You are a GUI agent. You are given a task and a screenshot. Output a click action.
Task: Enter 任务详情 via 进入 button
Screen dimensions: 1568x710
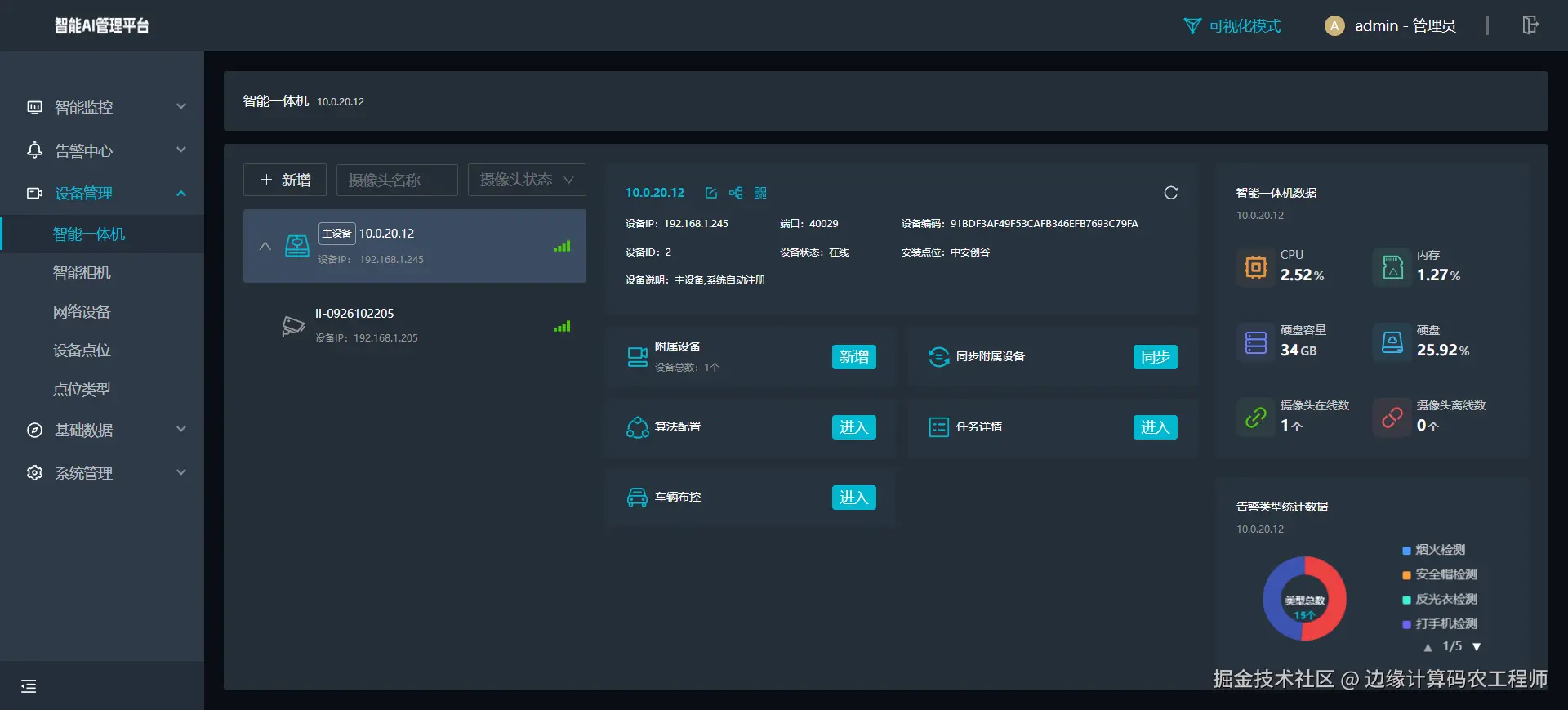1156,427
